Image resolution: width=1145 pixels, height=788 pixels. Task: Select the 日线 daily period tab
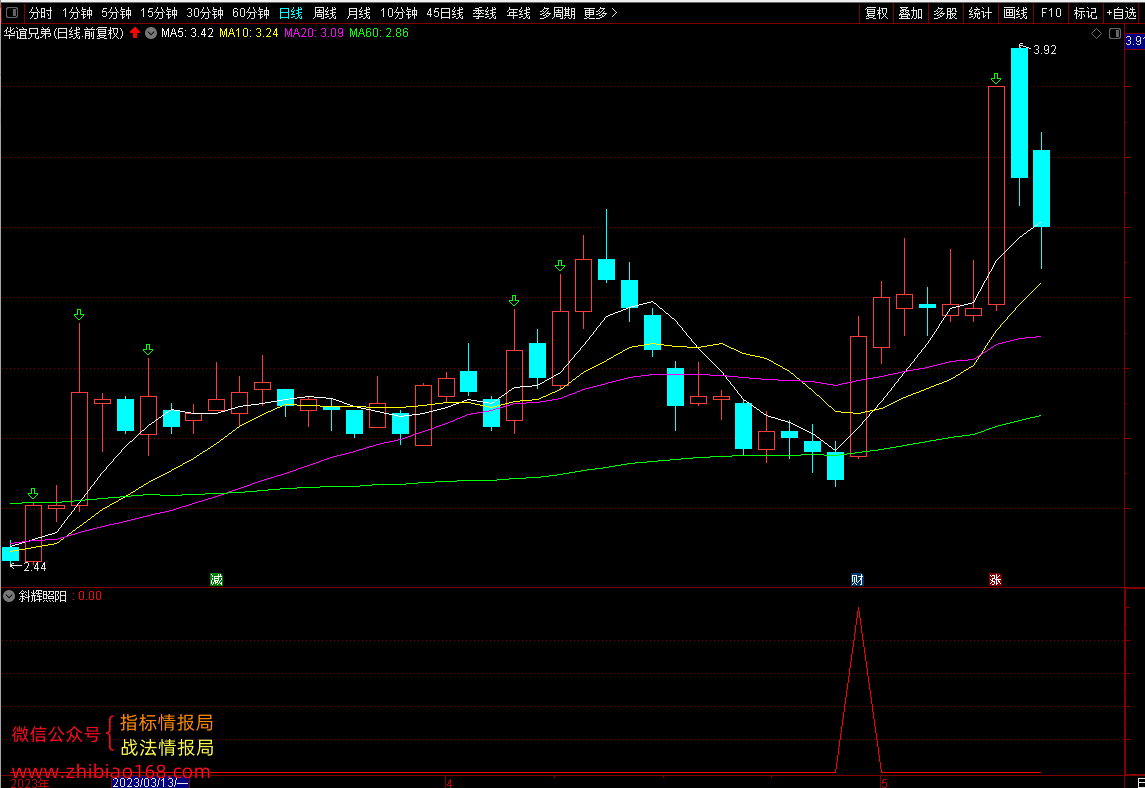(x=291, y=13)
